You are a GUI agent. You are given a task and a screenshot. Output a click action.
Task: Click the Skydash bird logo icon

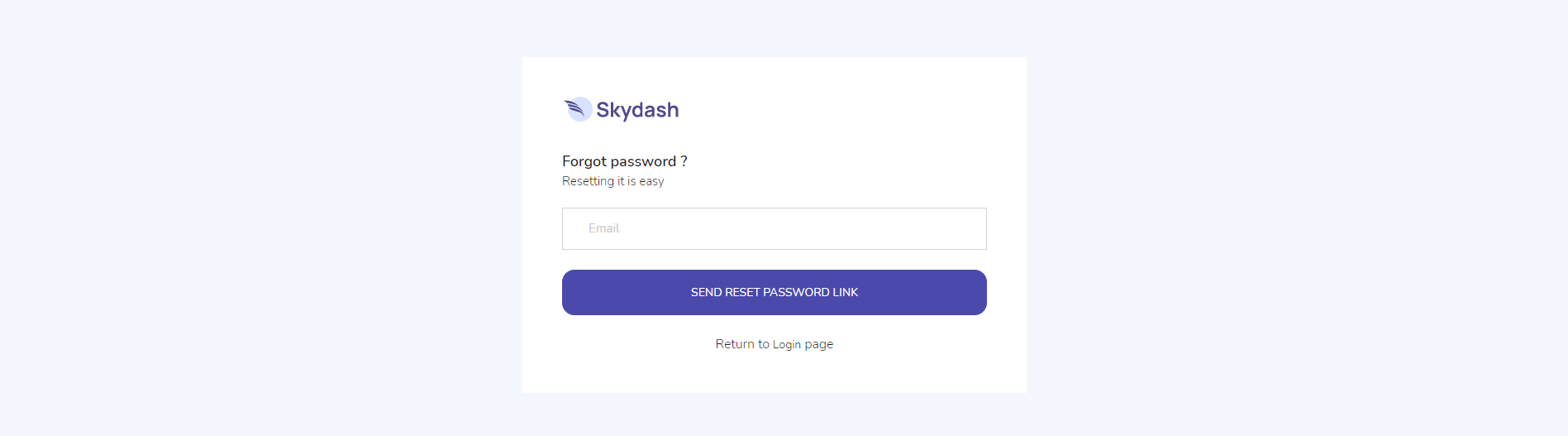coord(578,109)
